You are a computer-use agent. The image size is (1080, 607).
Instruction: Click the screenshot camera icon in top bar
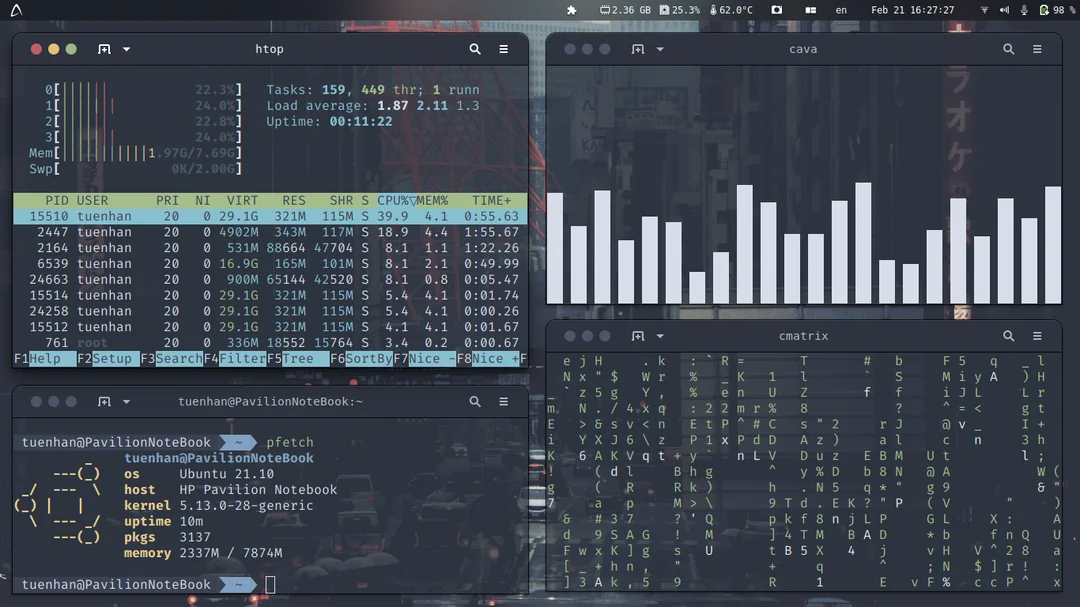[776, 10]
